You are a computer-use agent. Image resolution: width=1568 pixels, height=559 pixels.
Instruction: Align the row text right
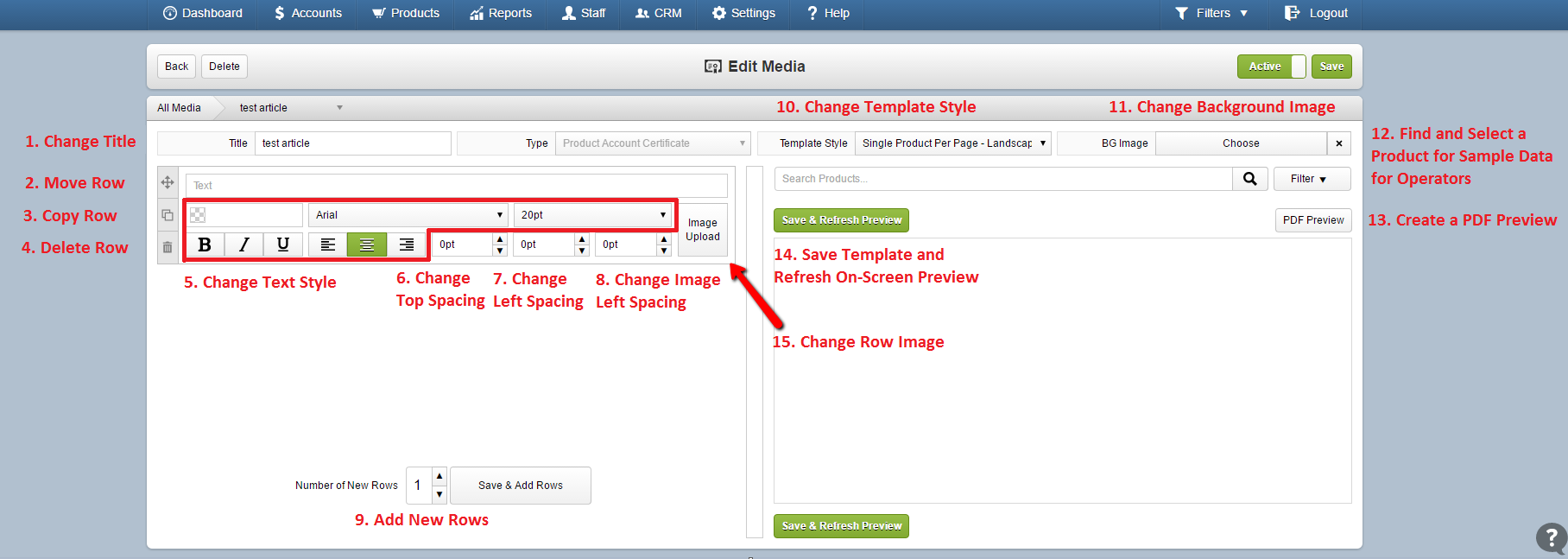point(406,245)
